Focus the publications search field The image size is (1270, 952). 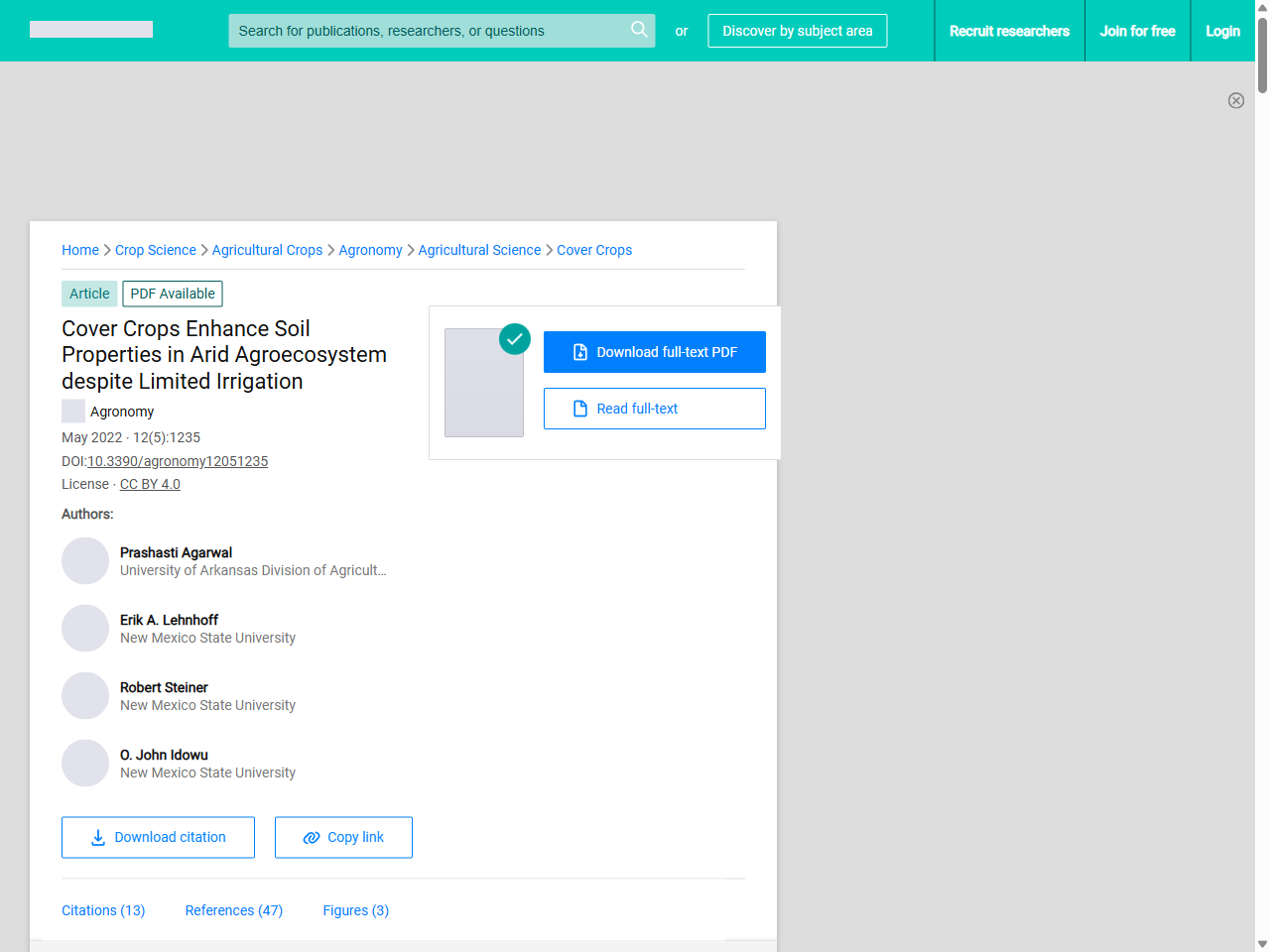click(x=442, y=31)
